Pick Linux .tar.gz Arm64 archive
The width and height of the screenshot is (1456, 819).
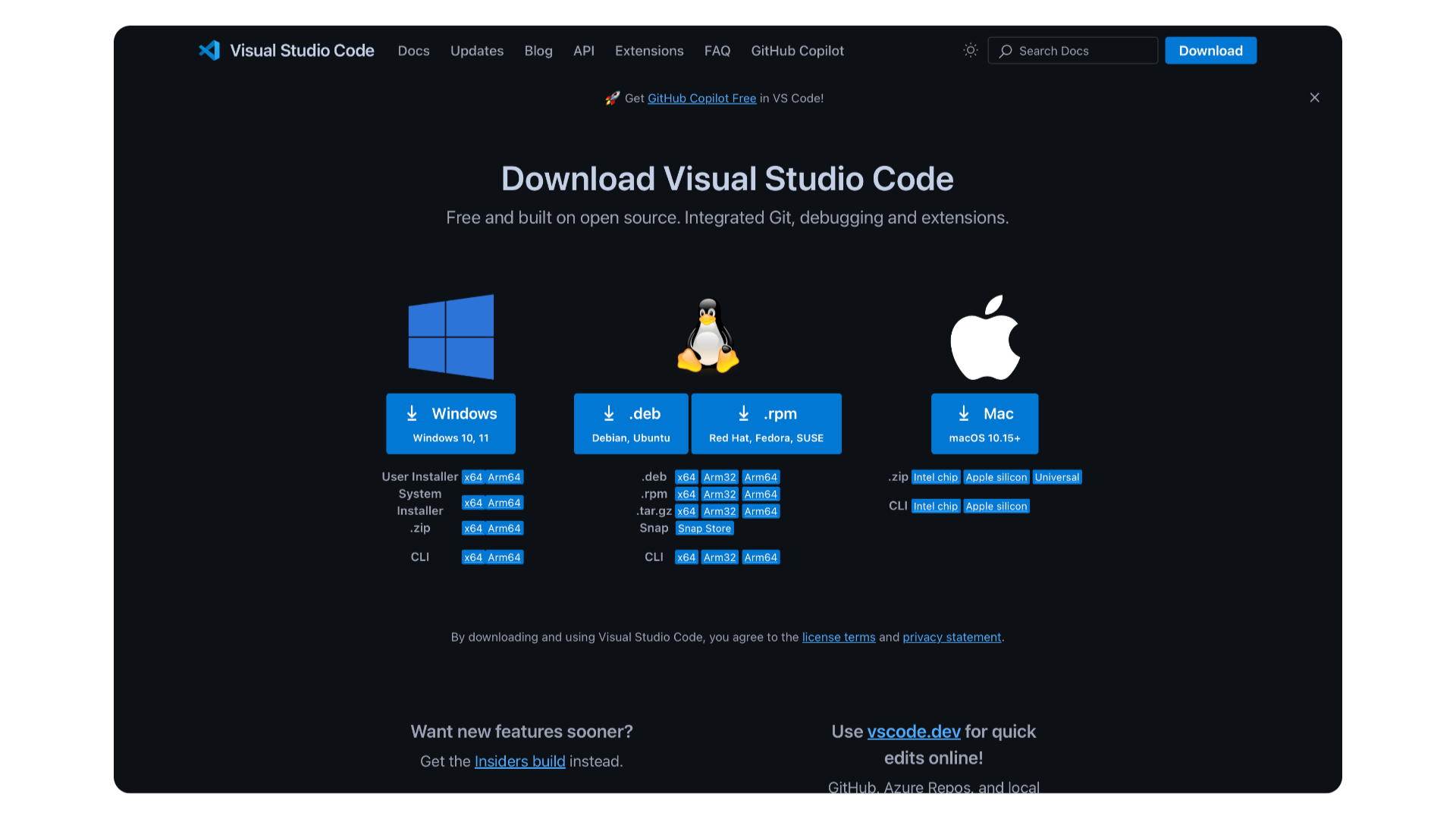coord(761,512)
